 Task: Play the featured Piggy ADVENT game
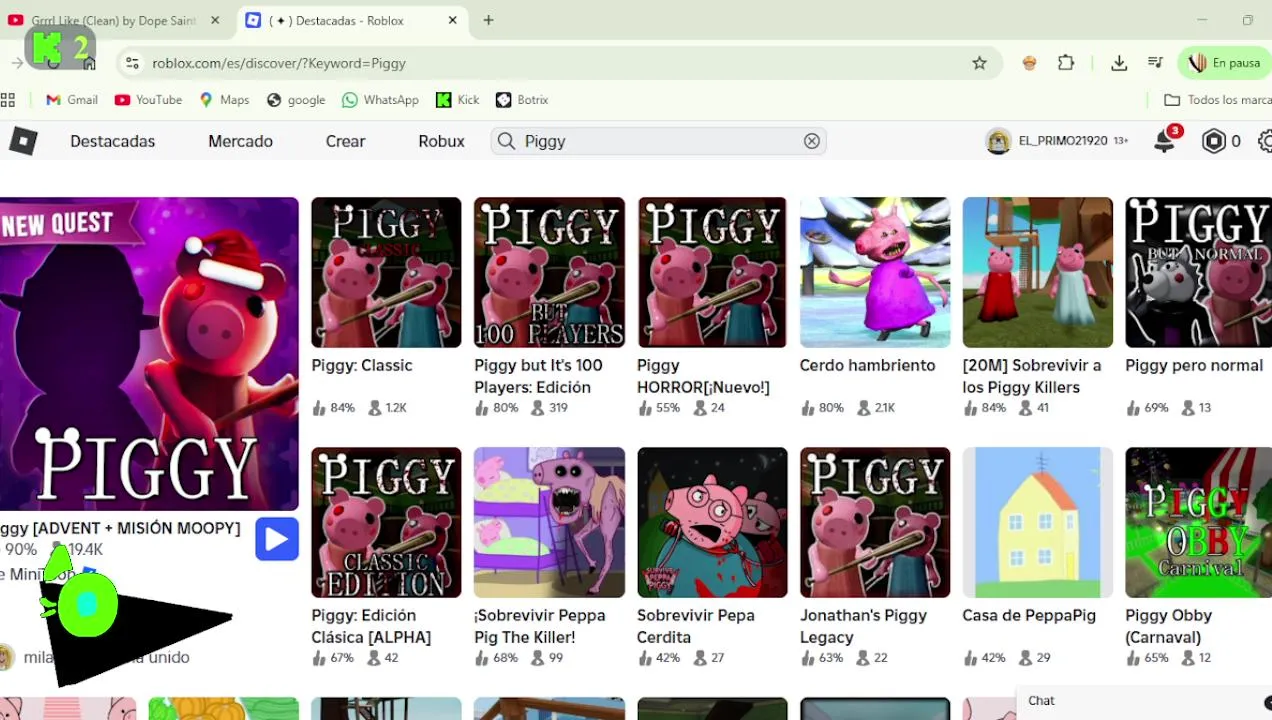point(277,539)
